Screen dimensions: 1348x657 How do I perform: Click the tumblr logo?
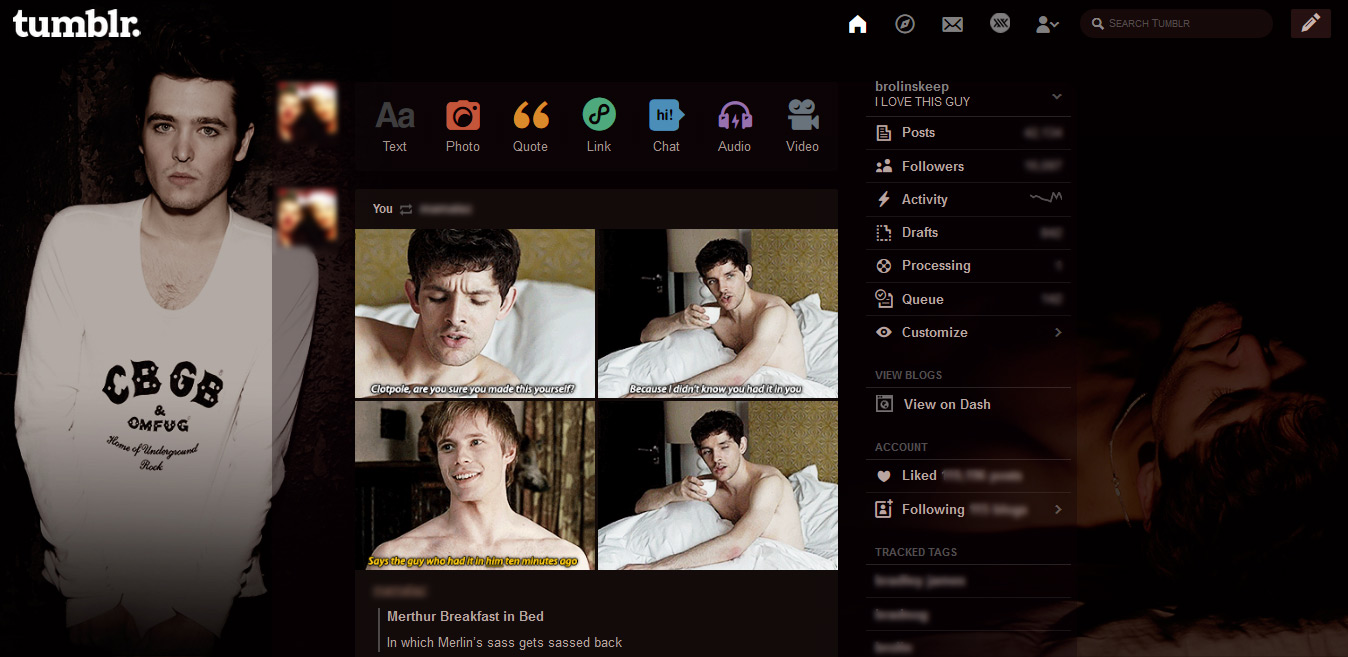coord(76,23)
